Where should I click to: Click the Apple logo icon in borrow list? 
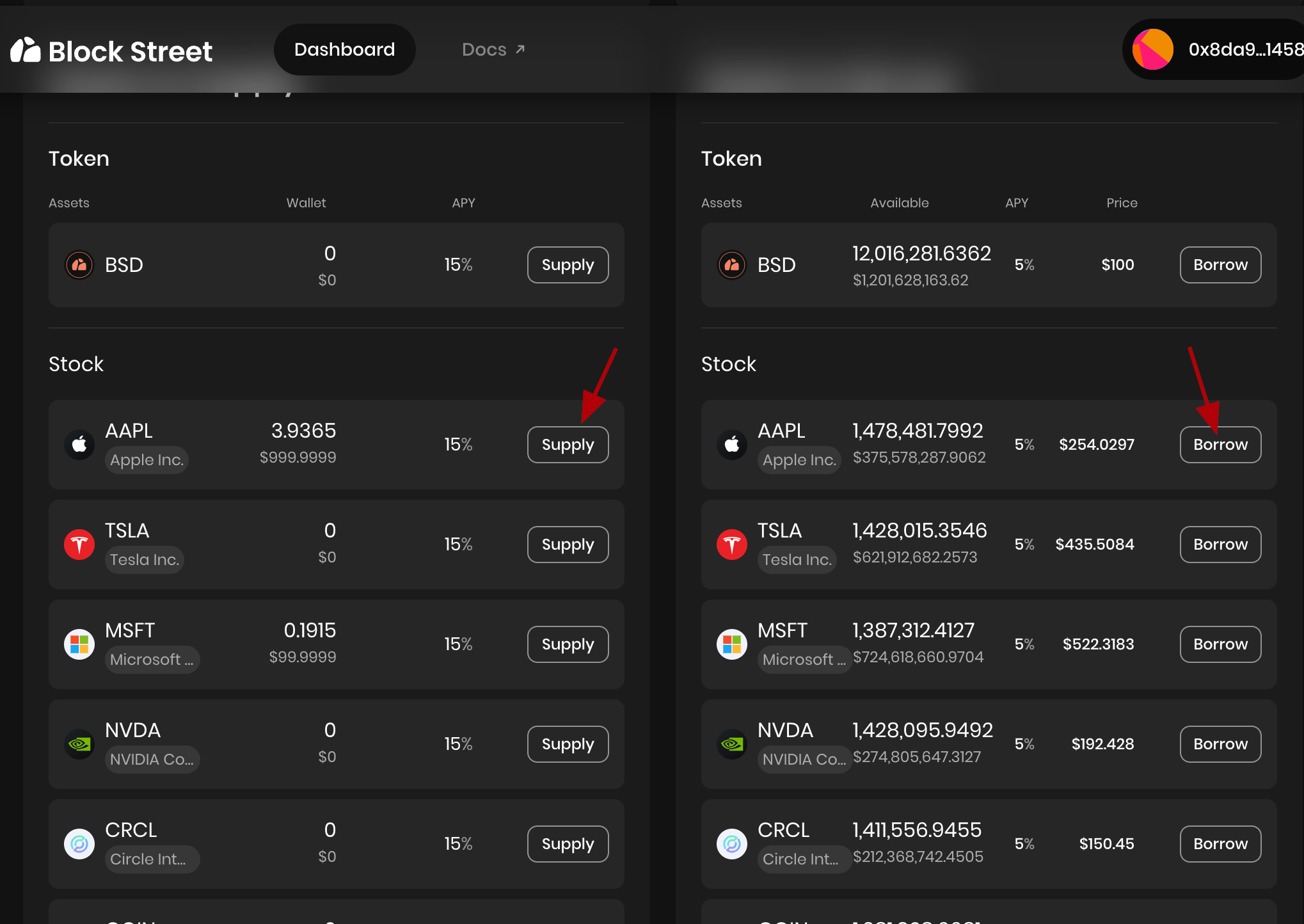tap(732, 444)
